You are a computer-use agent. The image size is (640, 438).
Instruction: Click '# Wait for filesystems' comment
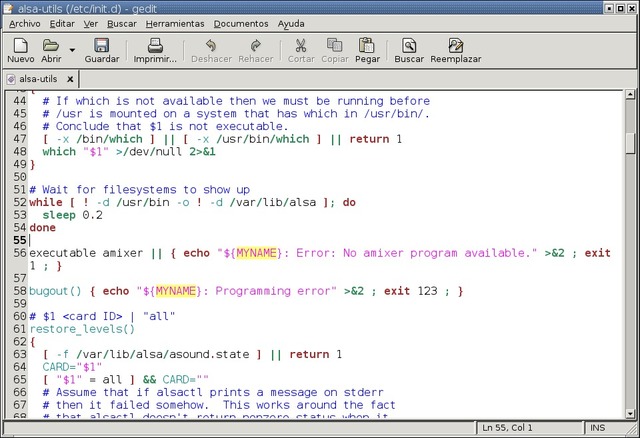[x=140, y=190]
